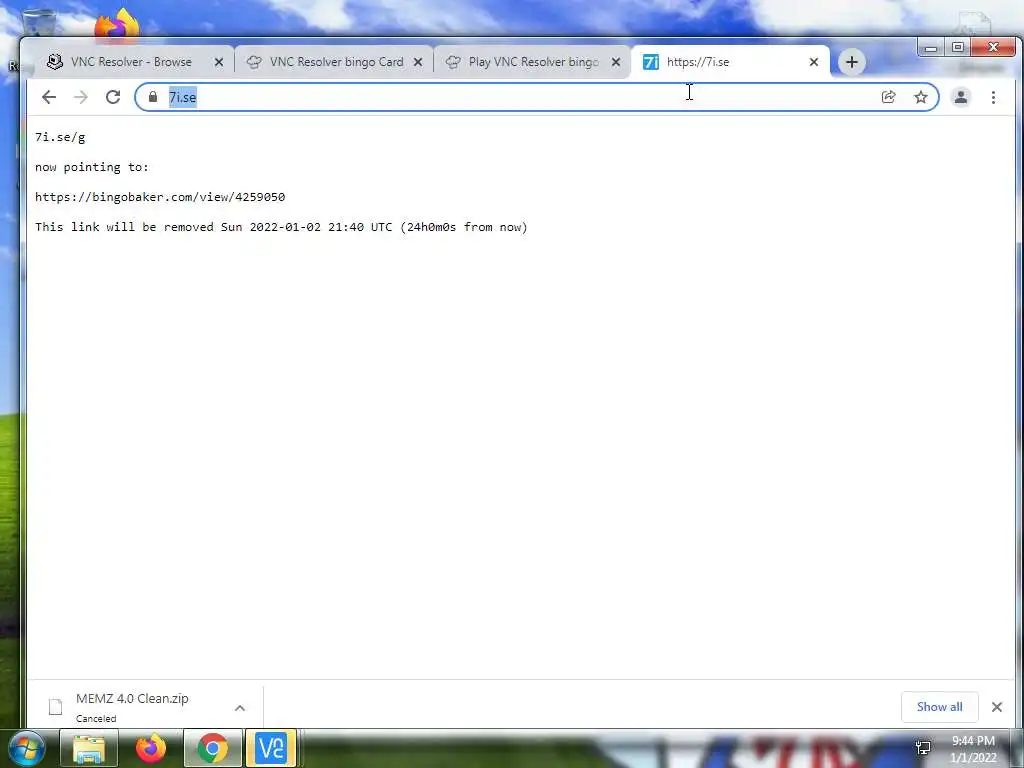Click the text '7i.se/g'

pyautogui.click(x=60, y=137)
